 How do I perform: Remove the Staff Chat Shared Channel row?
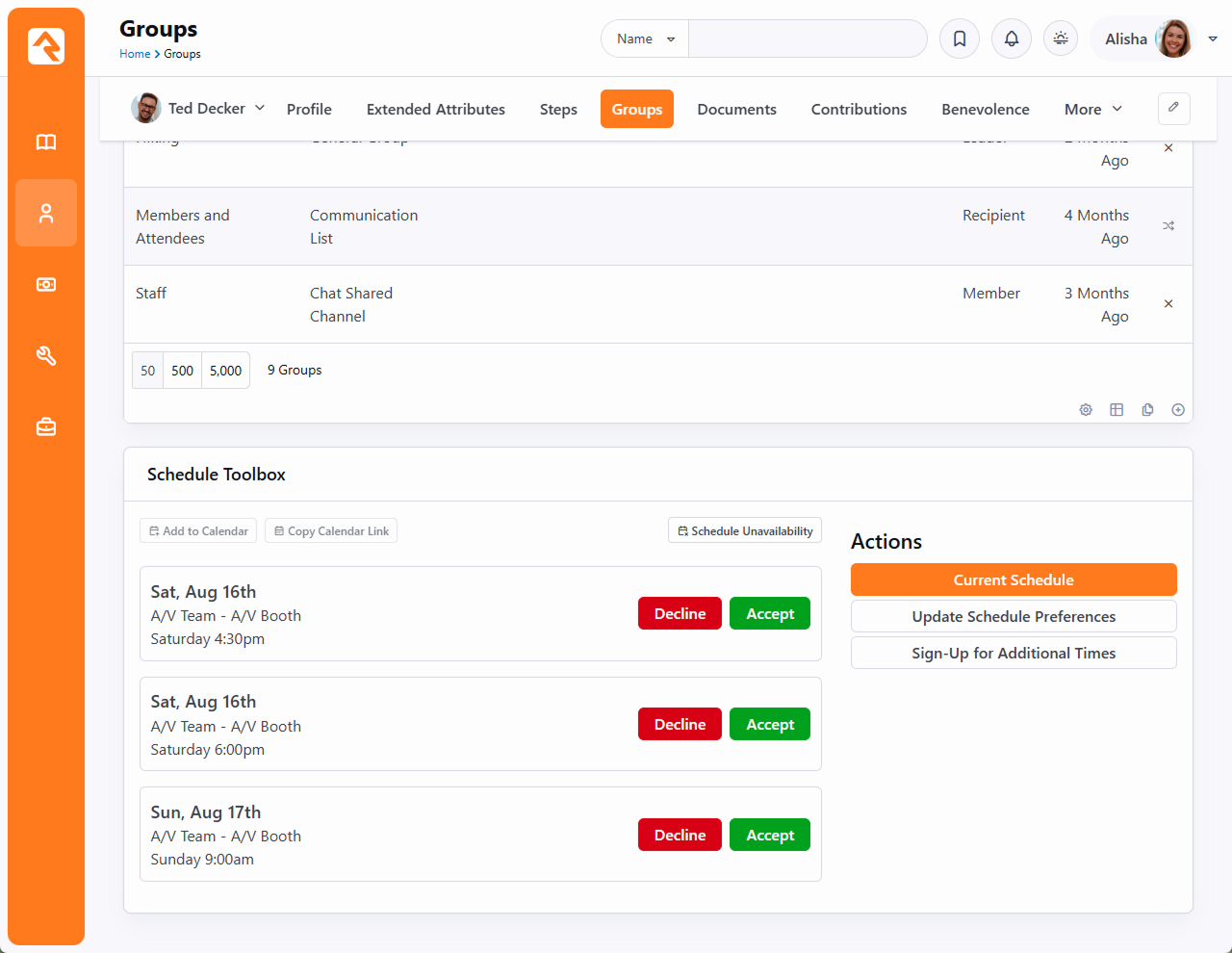[1168, 304]
